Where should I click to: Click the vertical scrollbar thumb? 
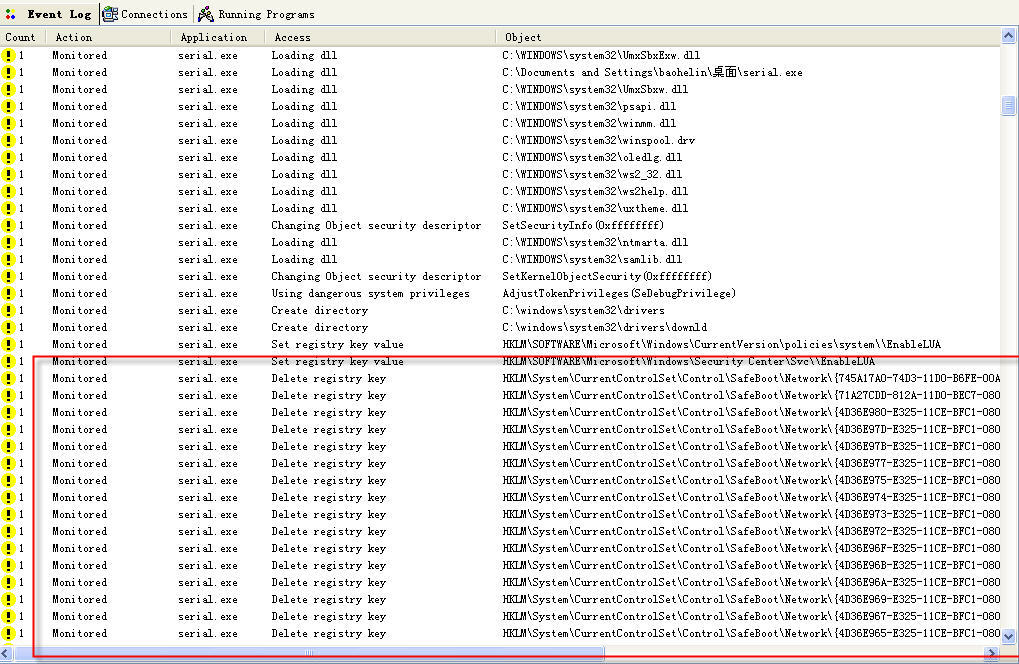pos(1009,106)
